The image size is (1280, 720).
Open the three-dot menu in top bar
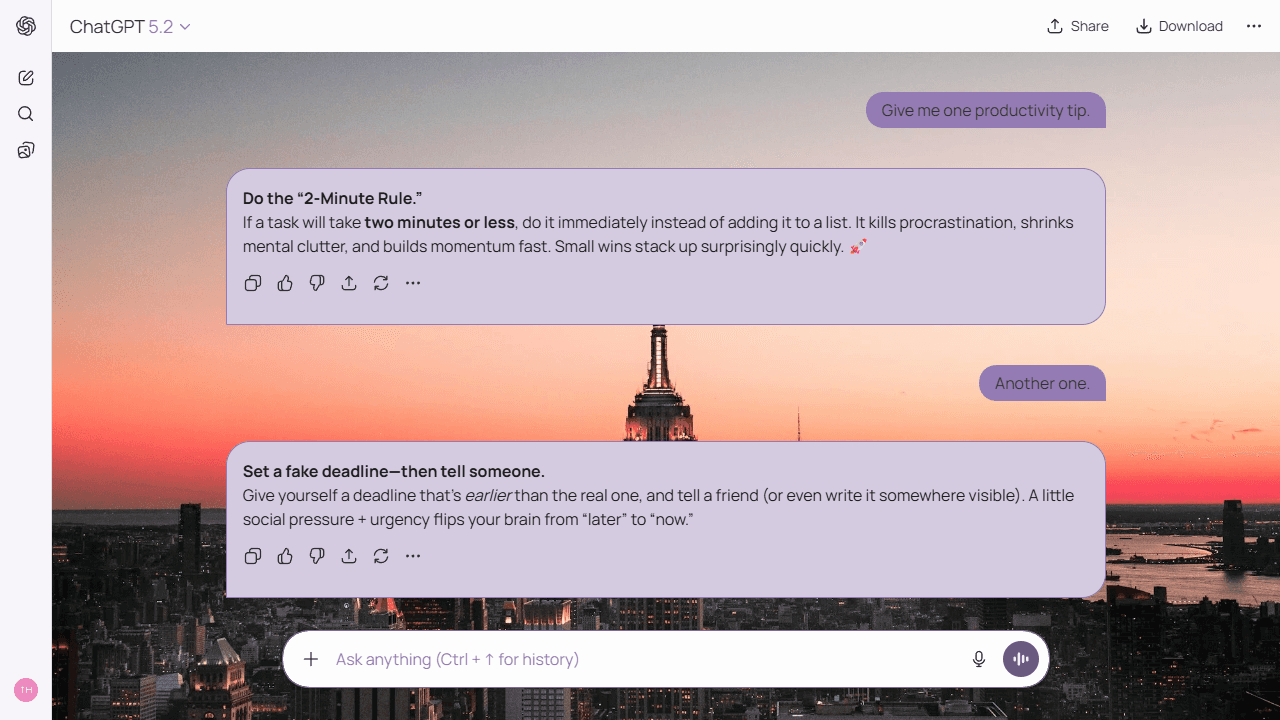click(1254, 26)
